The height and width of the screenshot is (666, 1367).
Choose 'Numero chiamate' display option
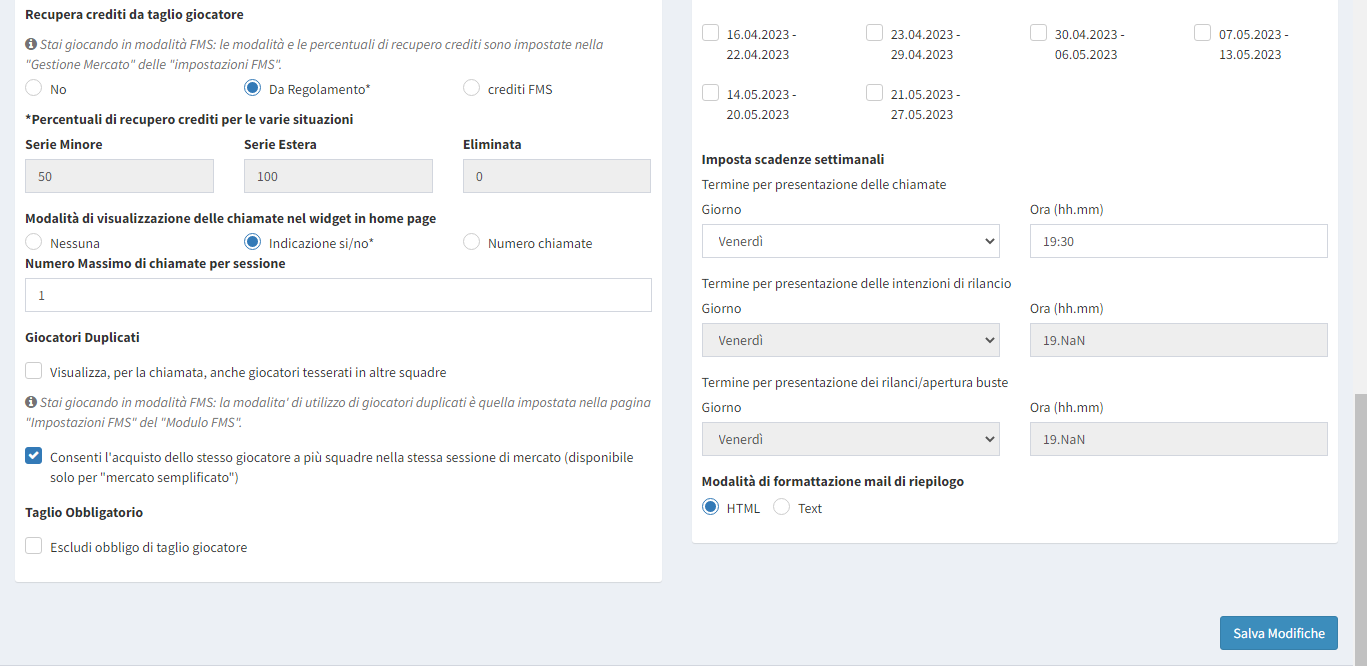472,242
